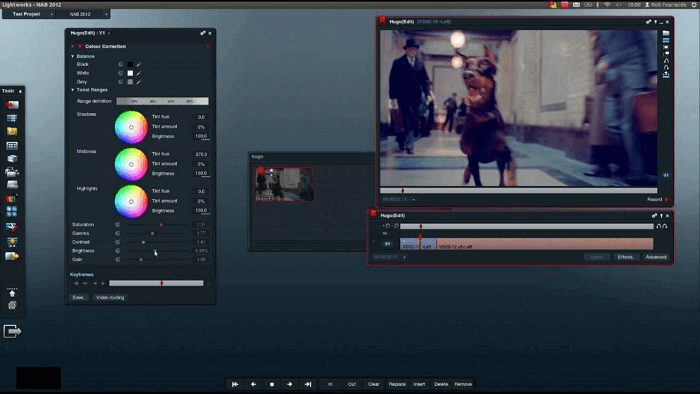This screenshot has height=394, width=700.
Task: Click the upload-arrow icon in viewer sidebar
Action: pyautogui.click(x=666, y=75)
